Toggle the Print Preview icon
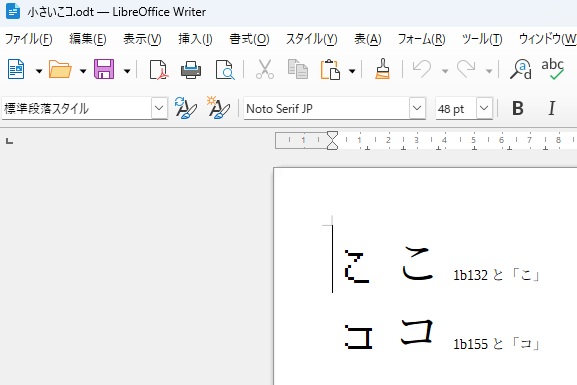This screenshot has width=577, height=385. click(225, 70)
